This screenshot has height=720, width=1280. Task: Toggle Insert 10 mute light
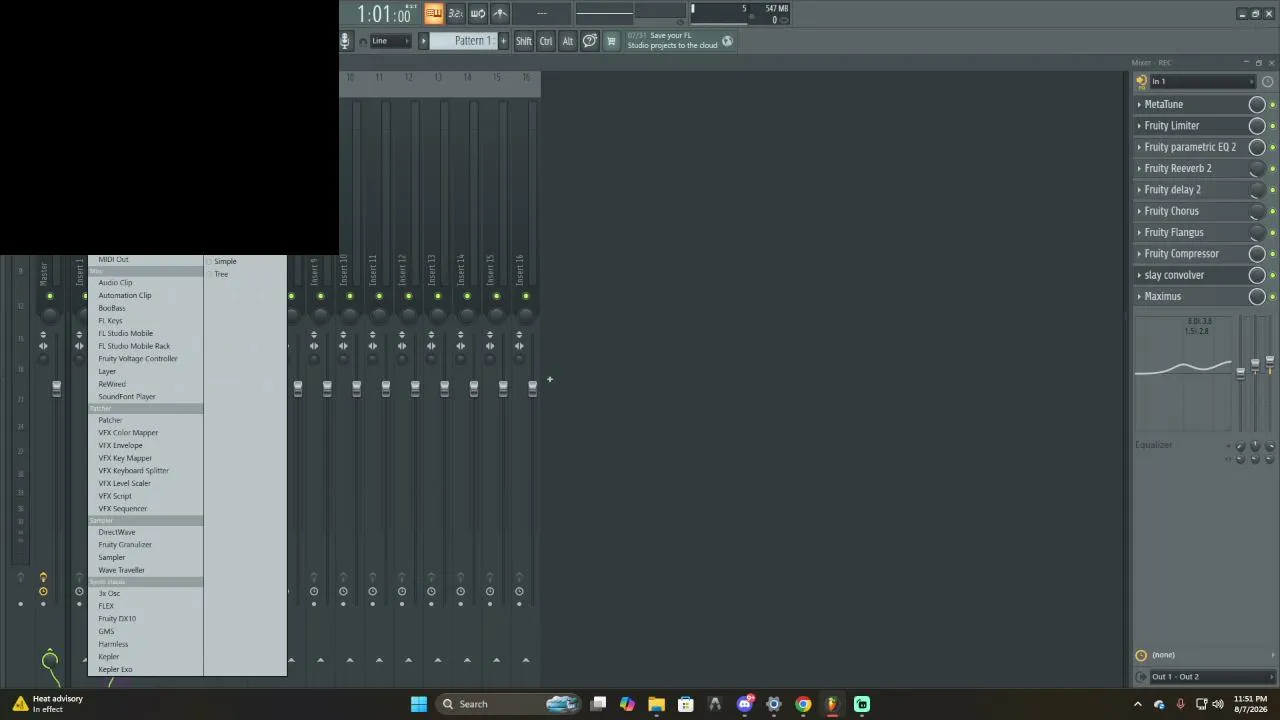pos(349,296)
